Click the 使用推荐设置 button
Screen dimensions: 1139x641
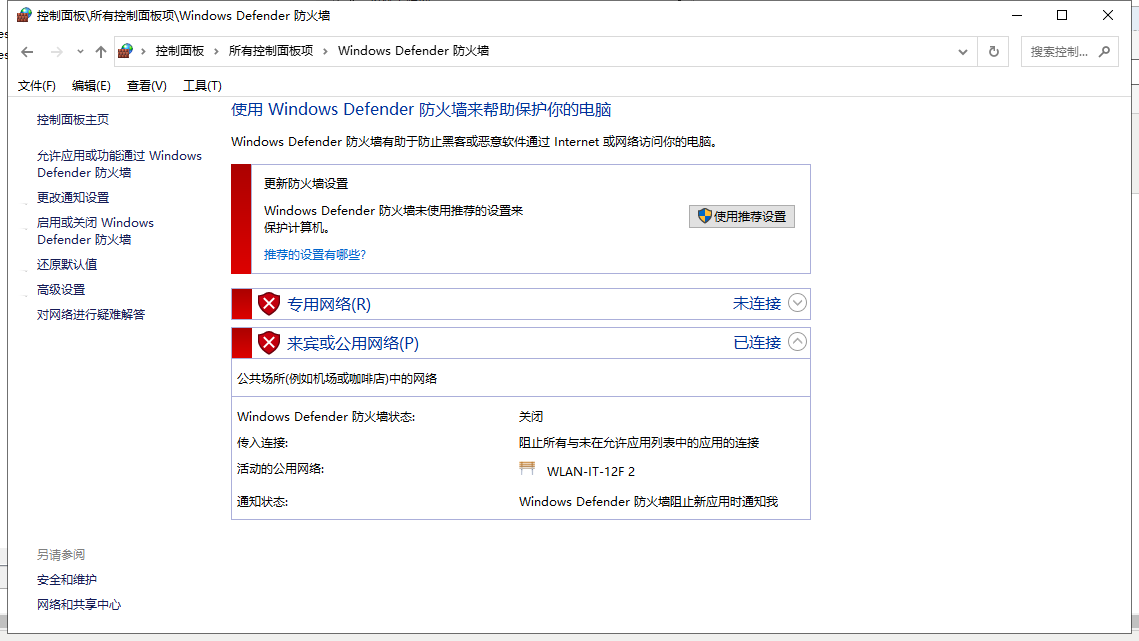(742, 217)
